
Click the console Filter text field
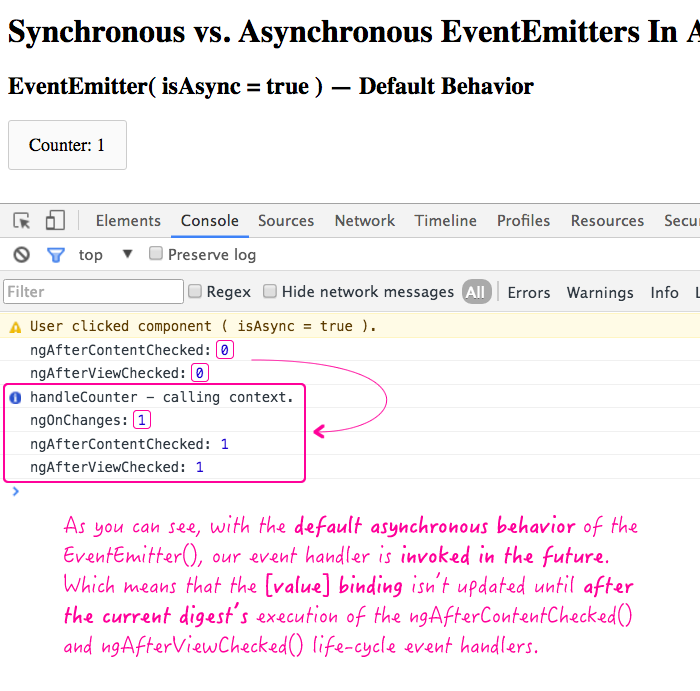(93, 292)
